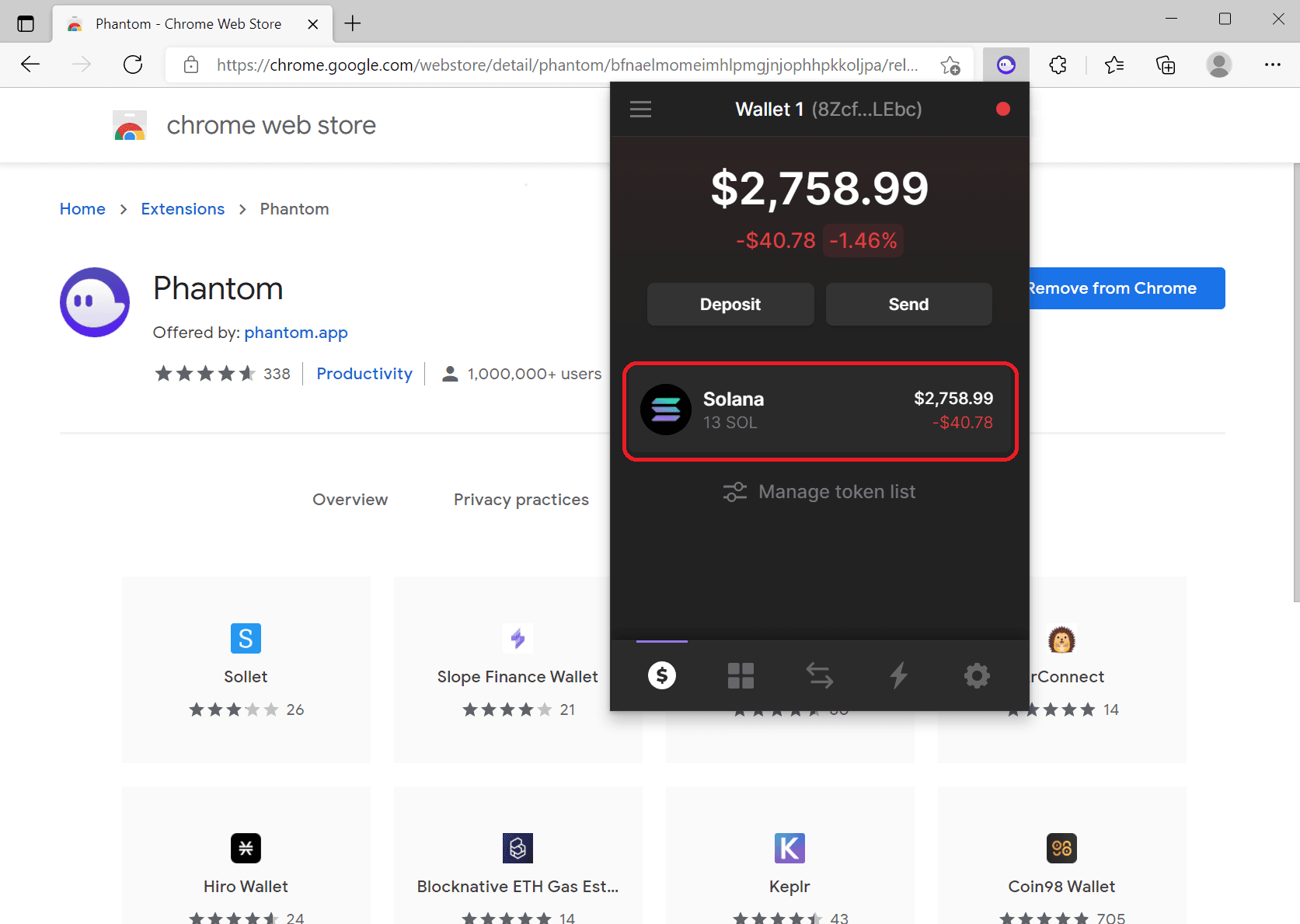This screenshot has height=924, width=1300.
Task: Click the address bar URL
Action: [x=567, y=65]
